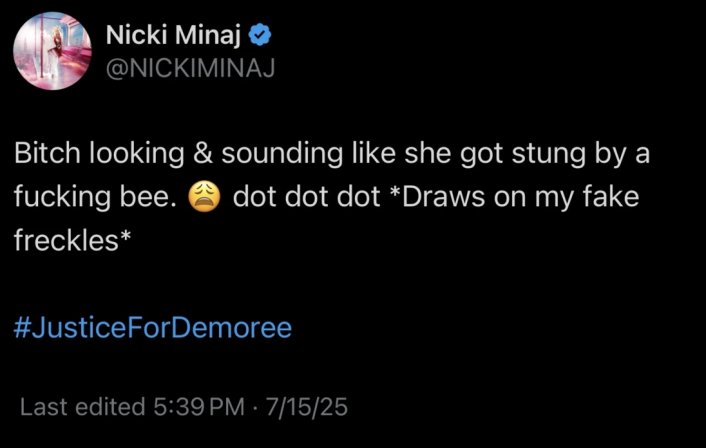Image resolution: width=706 pixels, height=448 pixels.
Task: Open the #JusticeForDemoree hashtag
Action: click(153, 327)
